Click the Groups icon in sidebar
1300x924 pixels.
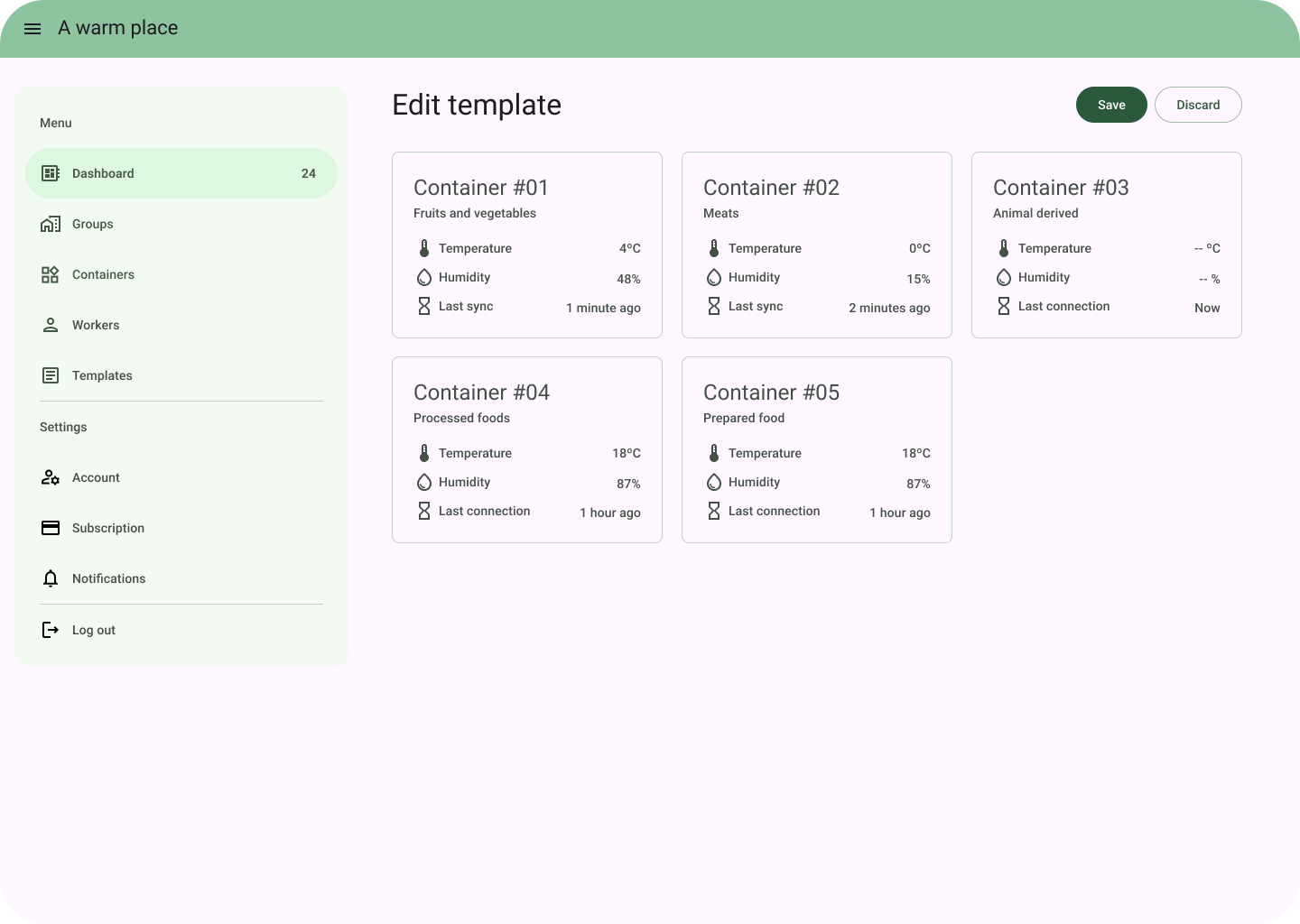click(x=51, y=224)
